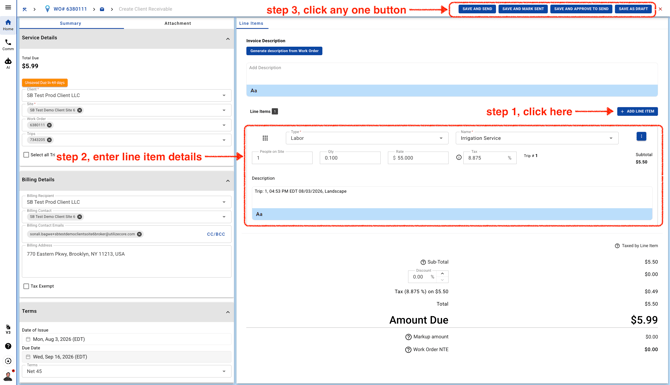Click the briefcase breadcrumb icon
The width and height of the screenshot is (670, 385).
point(102,9)
